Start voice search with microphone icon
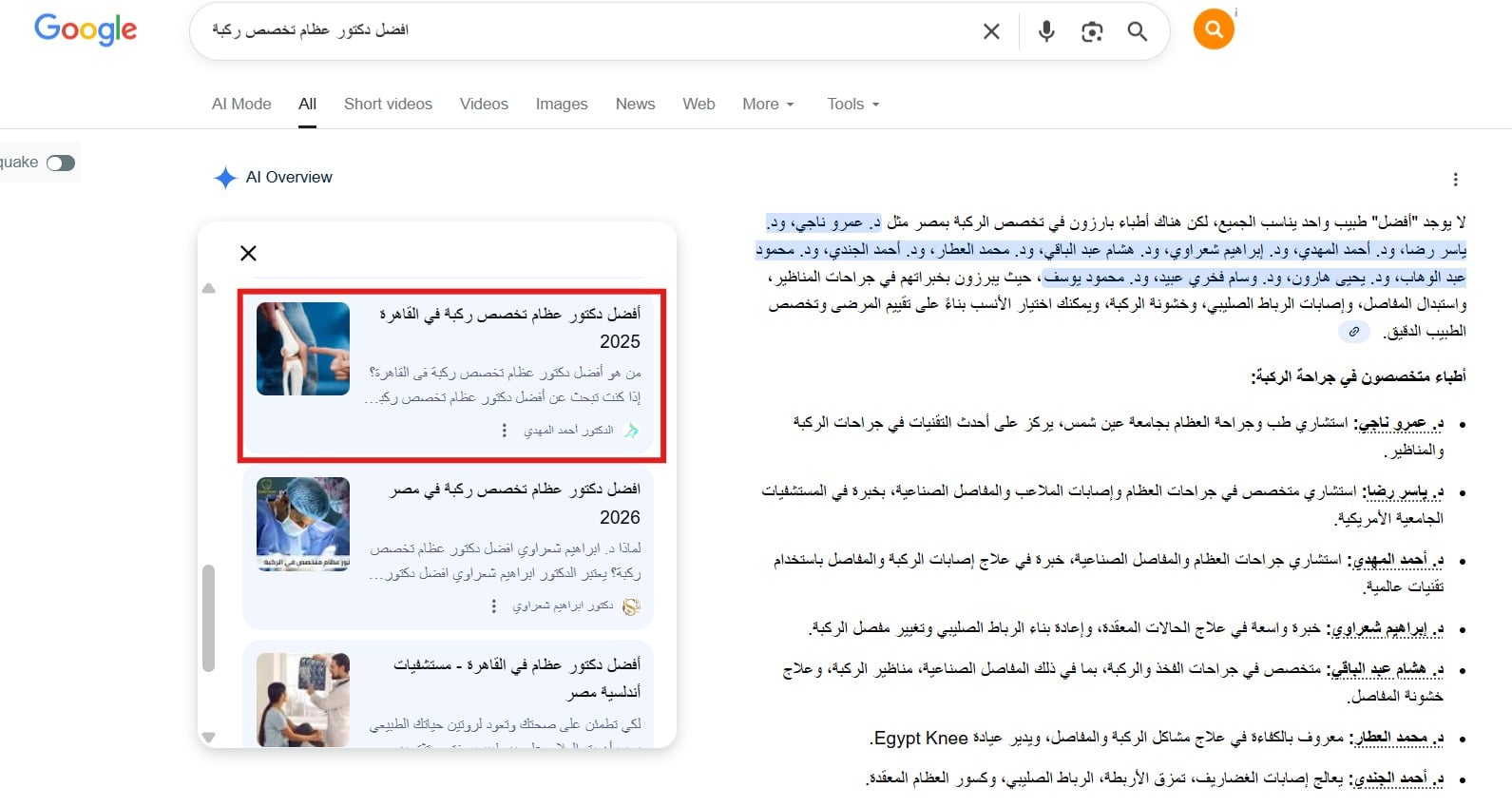Image resolution: width=1512 pixels, height=807 pixels. [1046, 31]
